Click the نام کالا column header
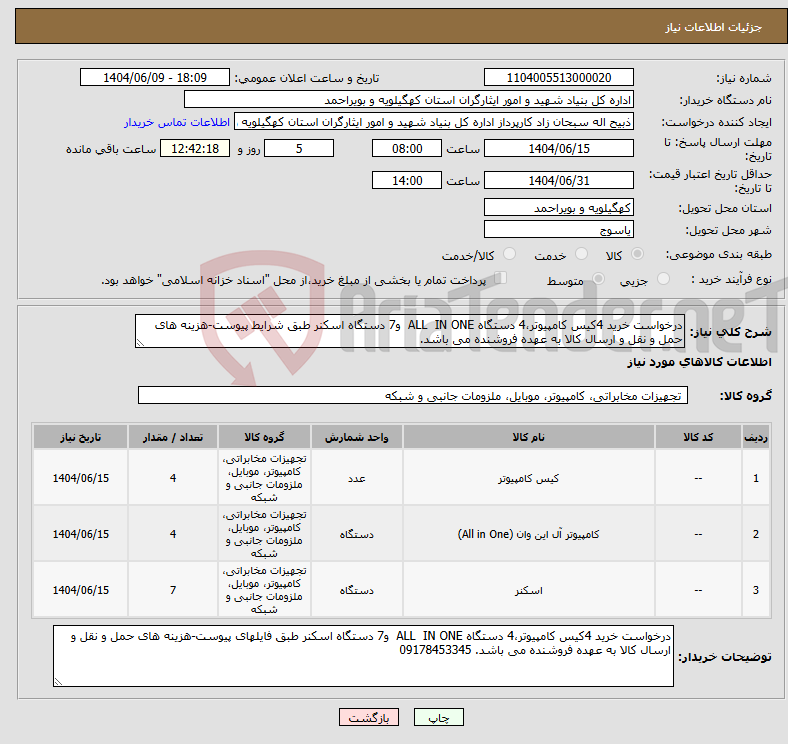 click(529, 437)
